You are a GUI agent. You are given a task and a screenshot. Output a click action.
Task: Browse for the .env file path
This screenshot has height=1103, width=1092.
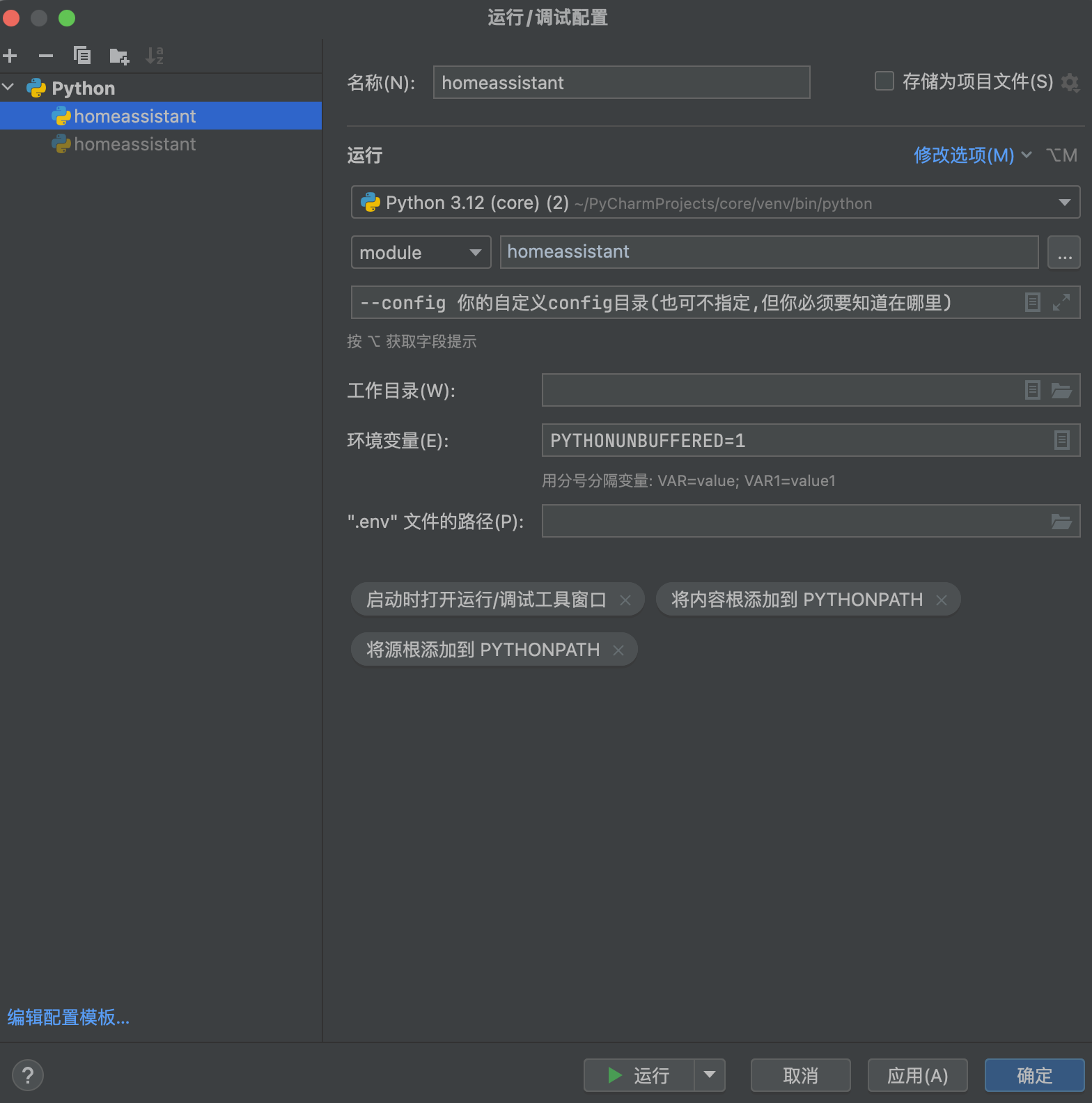1061,521
